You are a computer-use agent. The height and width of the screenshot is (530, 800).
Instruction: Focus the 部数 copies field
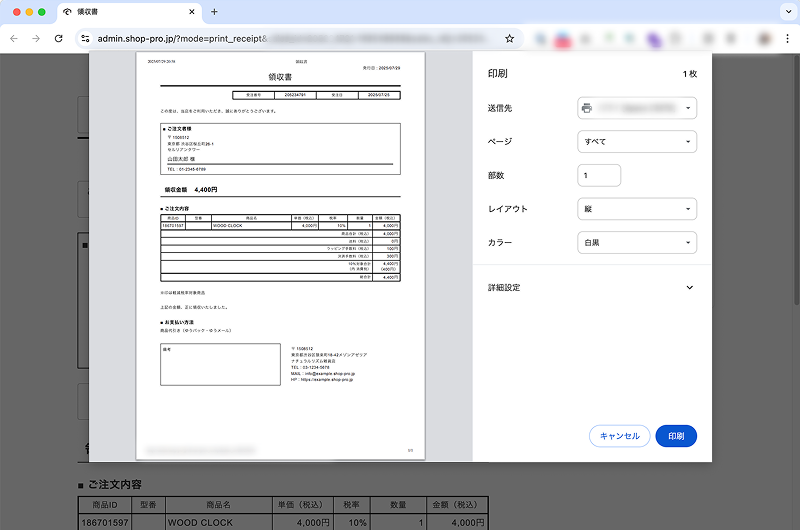[599, 175]
